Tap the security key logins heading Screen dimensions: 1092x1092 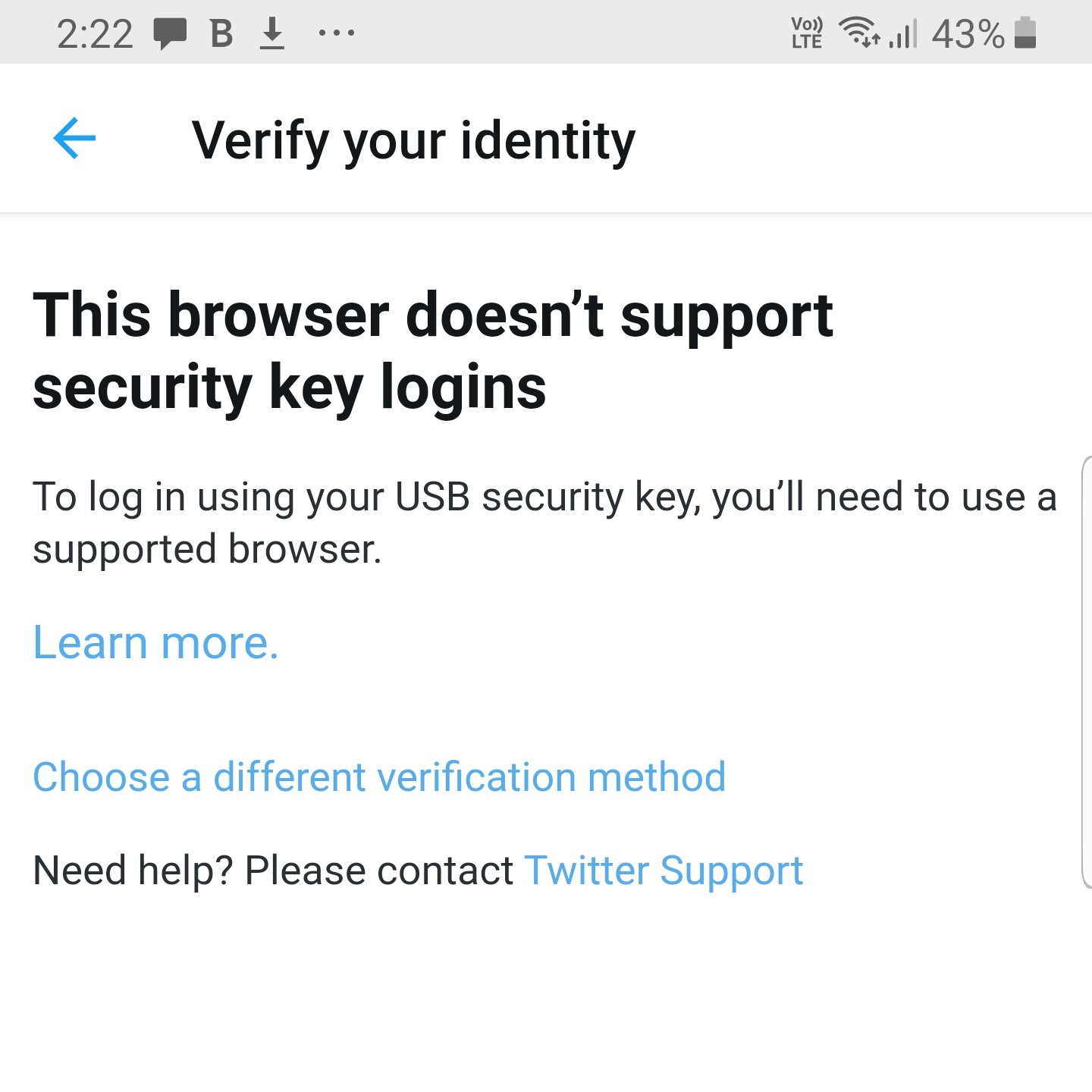pos(433,351)
